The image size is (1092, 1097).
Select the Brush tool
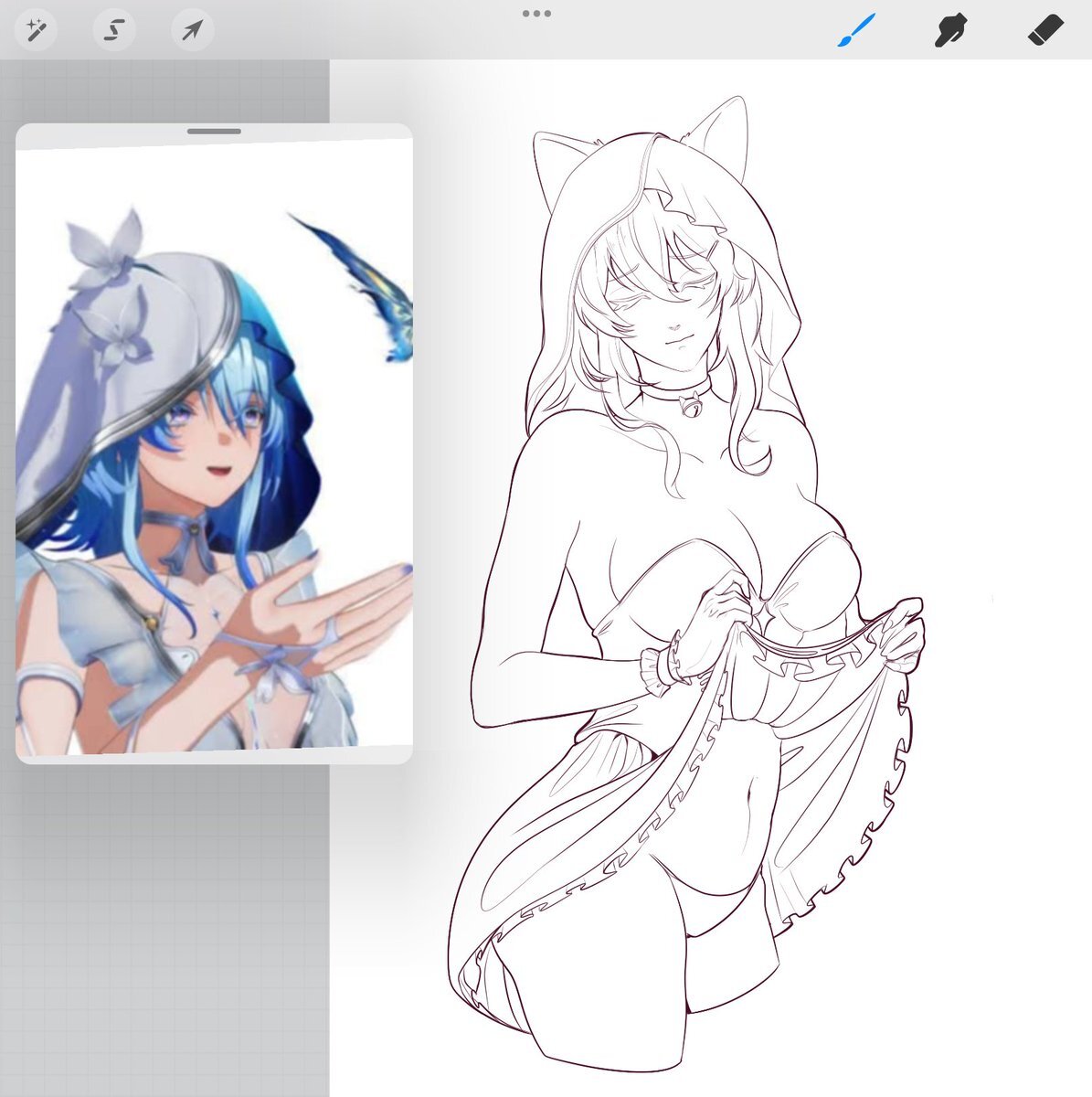point(857,31)
